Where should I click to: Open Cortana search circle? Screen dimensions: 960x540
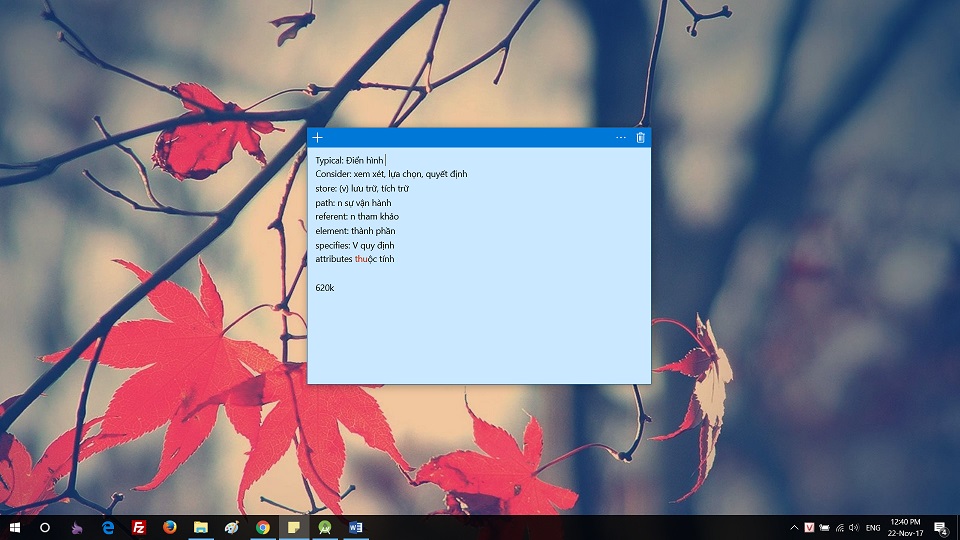point(45,527)
